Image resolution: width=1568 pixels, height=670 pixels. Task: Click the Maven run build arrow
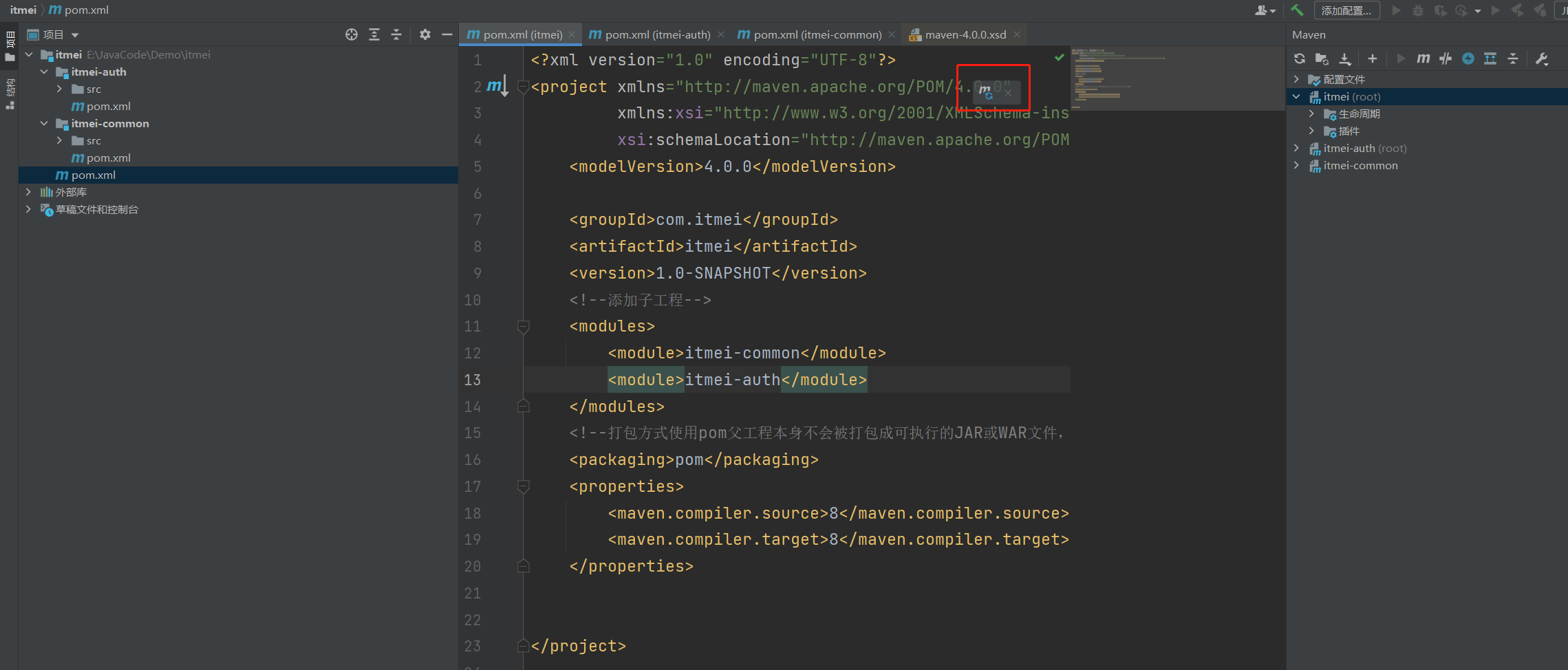point(1401,58)
